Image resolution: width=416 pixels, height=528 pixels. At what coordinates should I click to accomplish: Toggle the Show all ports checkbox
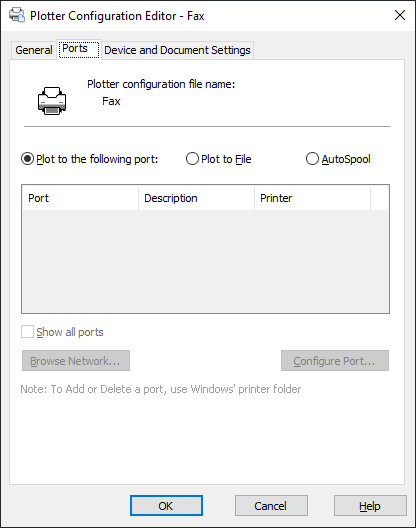[27, 332]
